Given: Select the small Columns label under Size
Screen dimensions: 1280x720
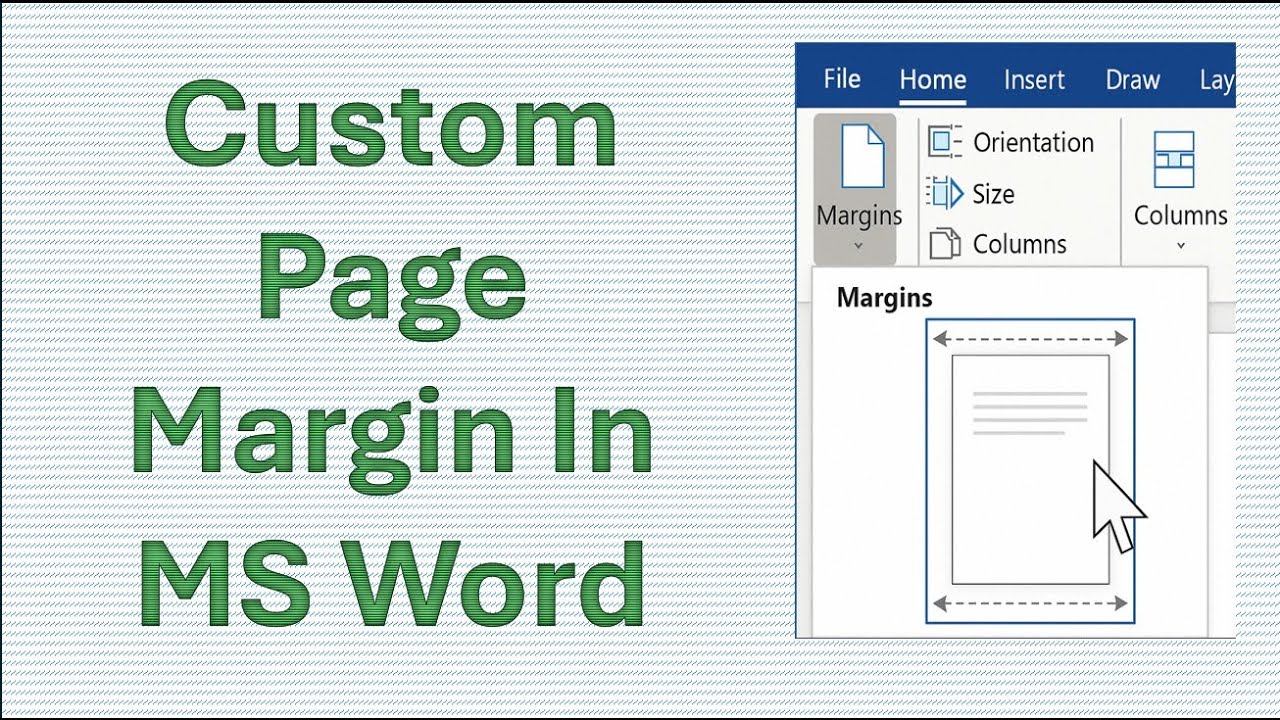Looking at the screenshot, I should [x=1019, y=244].
